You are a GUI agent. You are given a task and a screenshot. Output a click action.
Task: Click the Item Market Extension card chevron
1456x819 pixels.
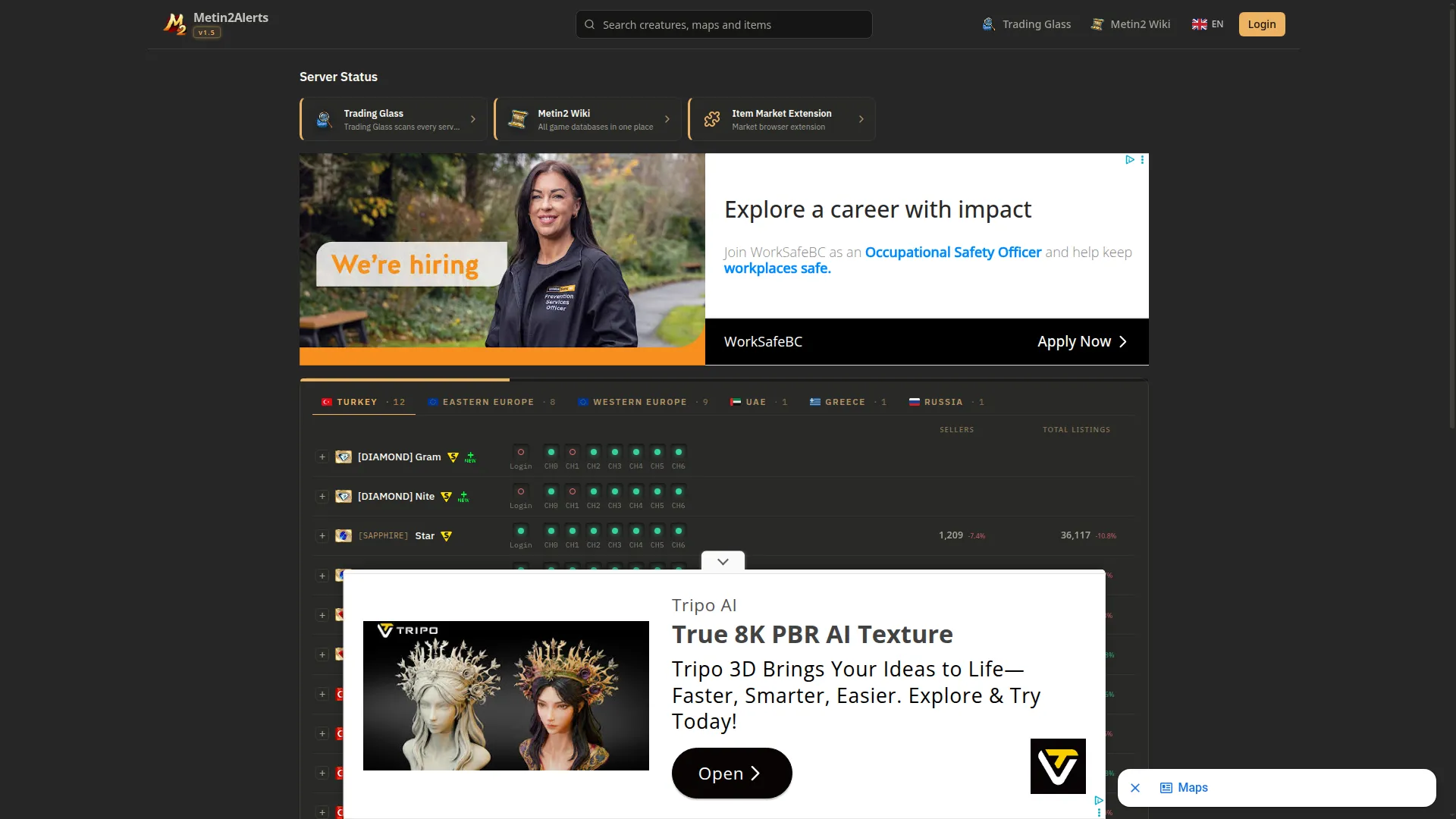[x=861, y=119]
